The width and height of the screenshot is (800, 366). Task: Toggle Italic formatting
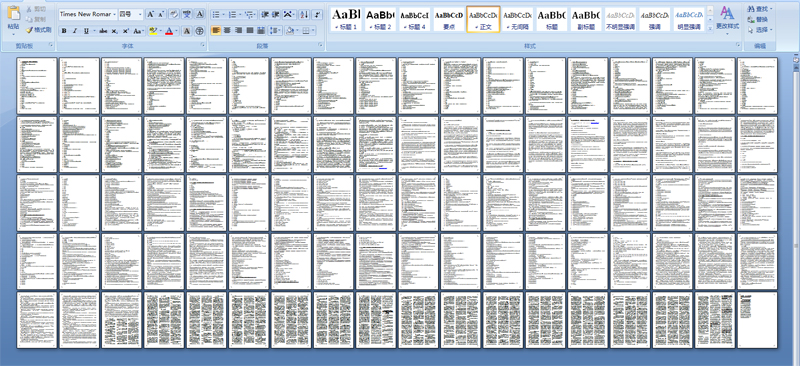[x=75, y=31]
